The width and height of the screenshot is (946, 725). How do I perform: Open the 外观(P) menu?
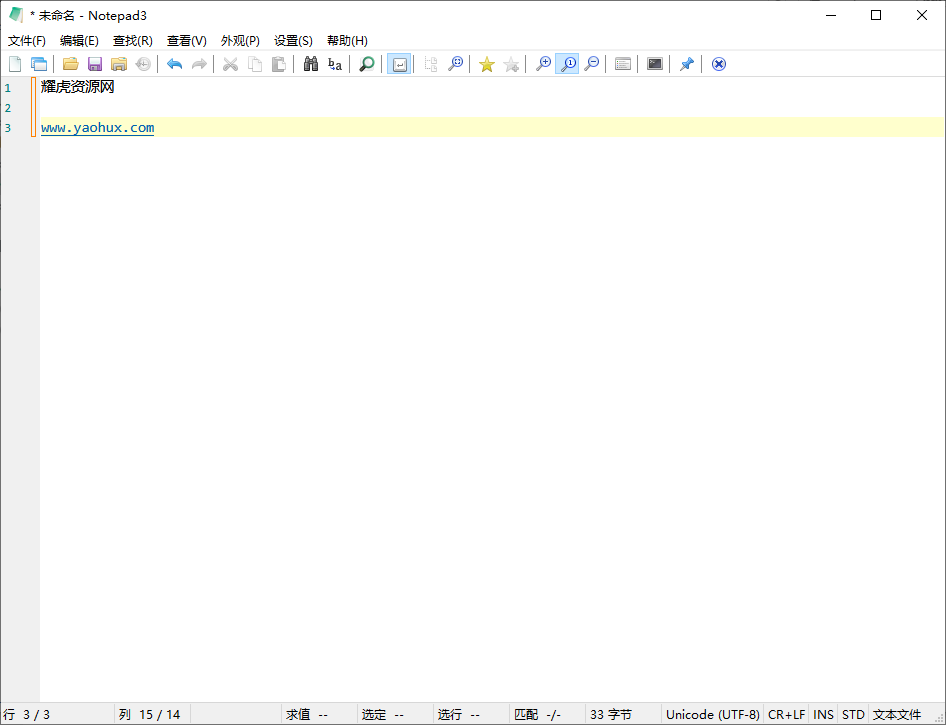point(239,40)
